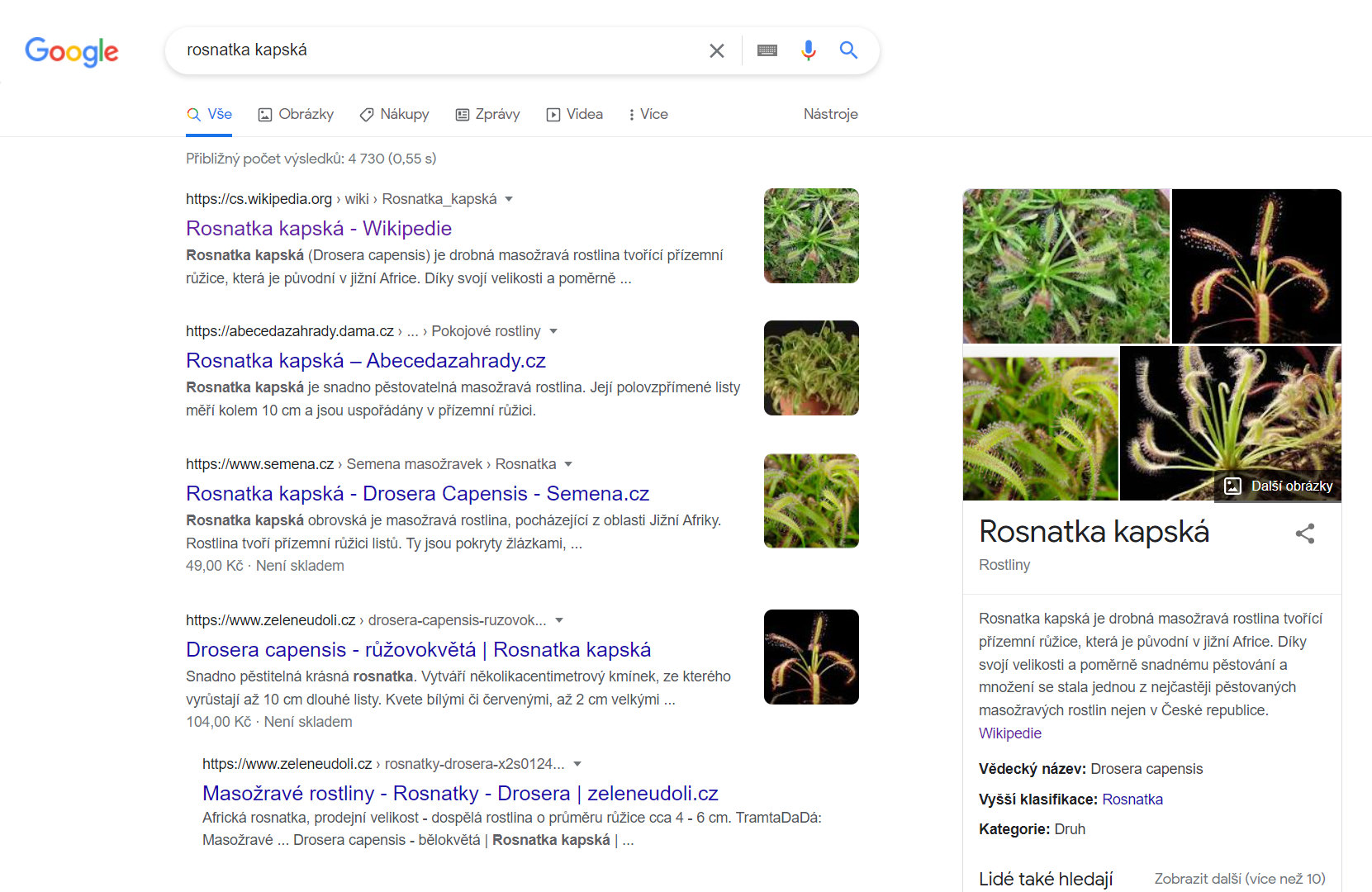Follow the Wikipedie link in the panel description
Screen dimensions: 1372x892
point(1010,733)
